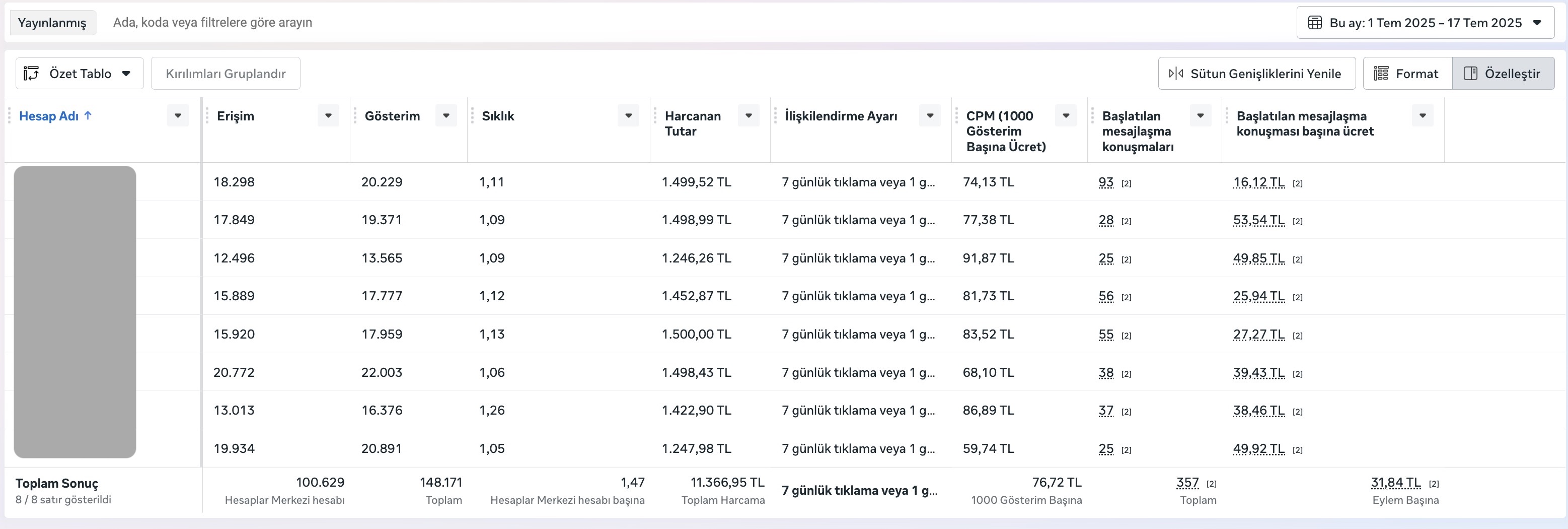
Task: Click the Gösterim column header label
Action: coord(392,116)
